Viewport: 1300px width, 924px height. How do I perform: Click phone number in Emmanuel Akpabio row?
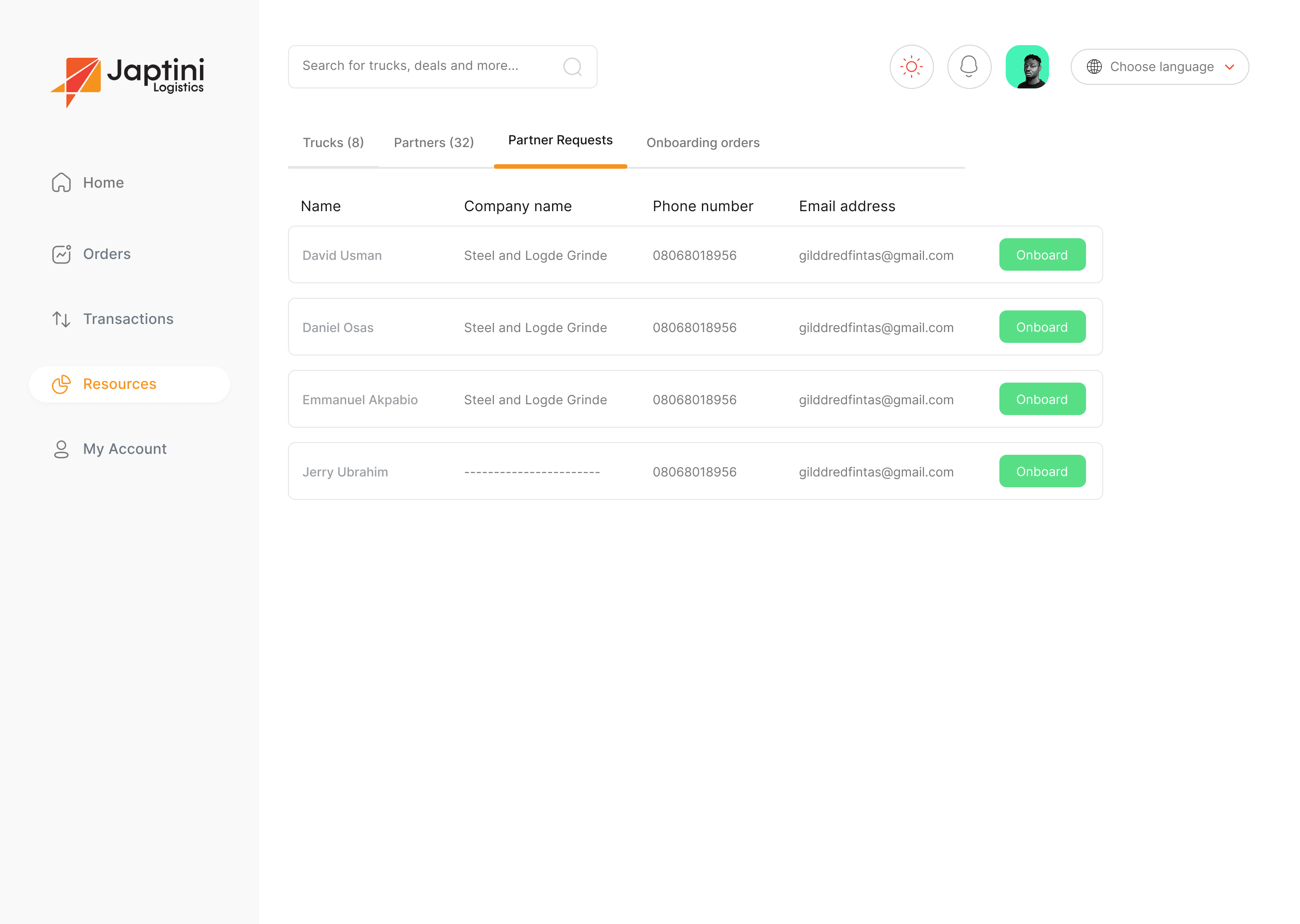pos(694,400)
